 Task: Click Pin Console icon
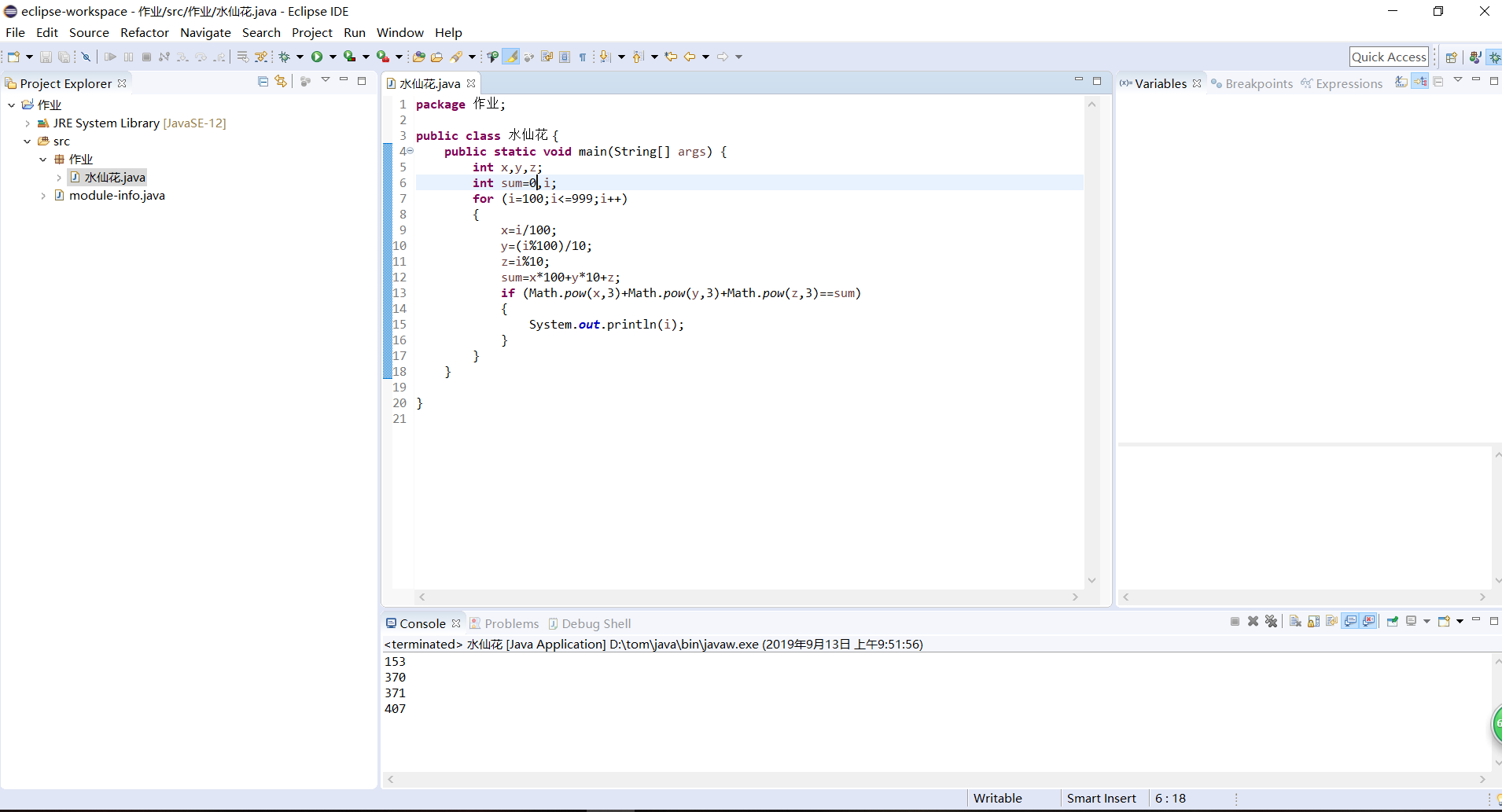click(x=1393, y=621)
